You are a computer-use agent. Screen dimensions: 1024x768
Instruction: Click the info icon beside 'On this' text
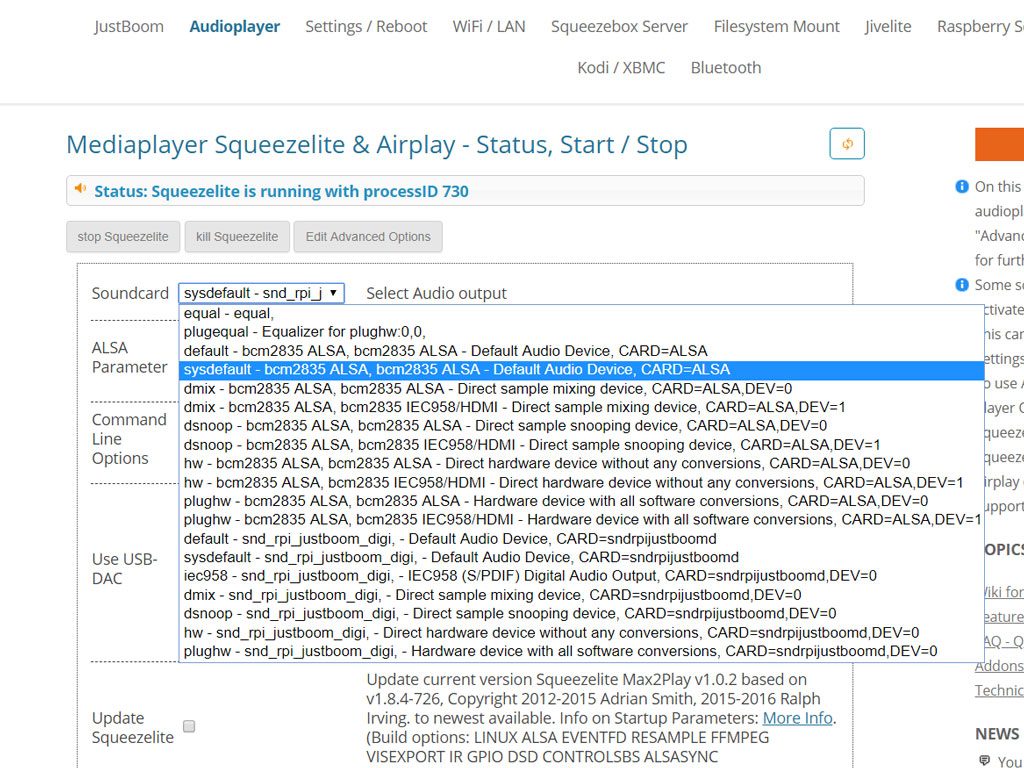(x=962, y=187)
